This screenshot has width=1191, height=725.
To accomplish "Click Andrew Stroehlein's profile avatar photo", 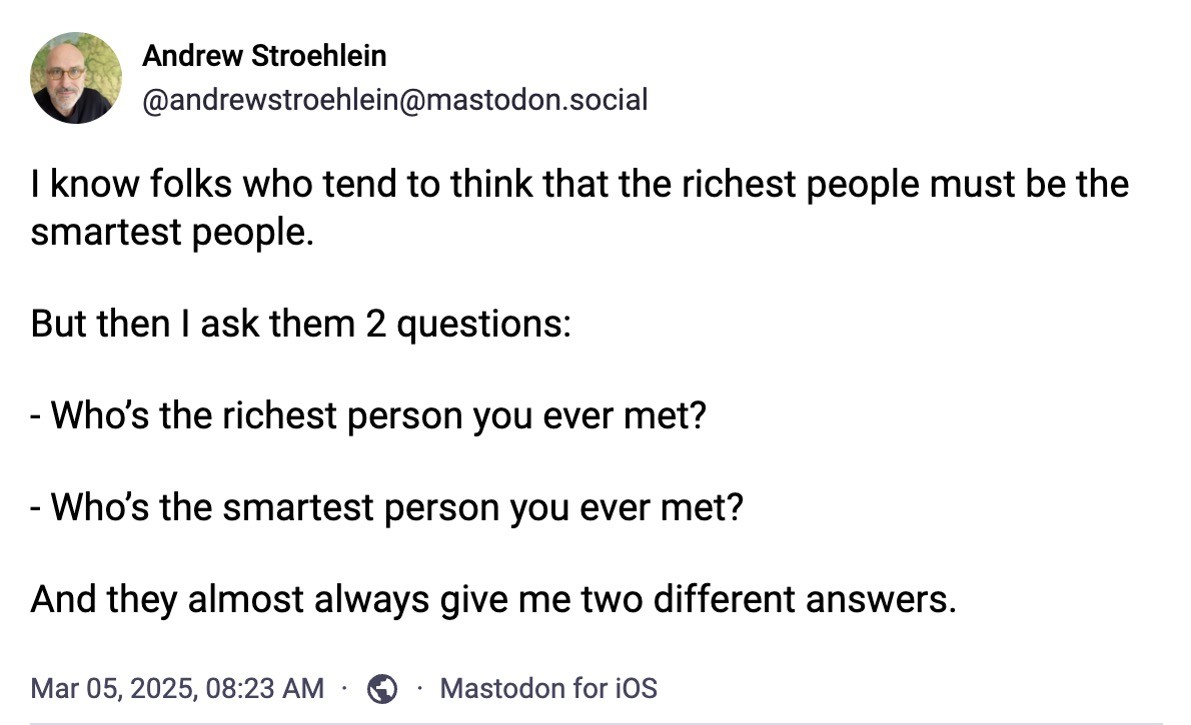I will click(x=76, y=78).
